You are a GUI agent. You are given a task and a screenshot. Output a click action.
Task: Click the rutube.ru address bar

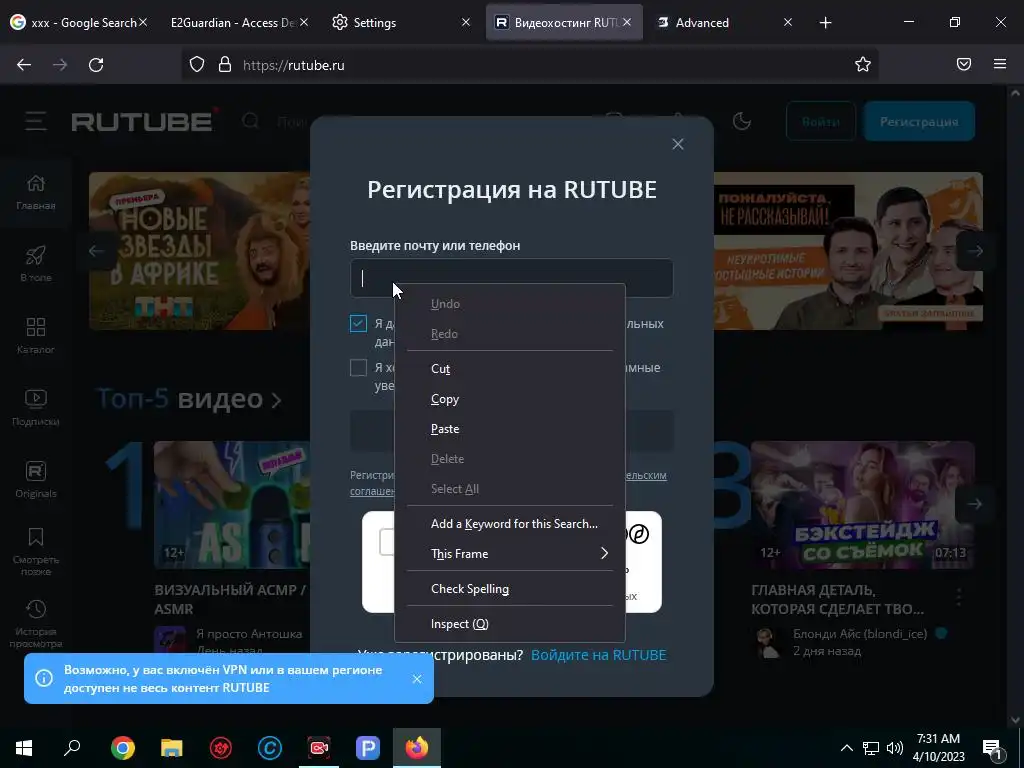(x=529, y=65)
